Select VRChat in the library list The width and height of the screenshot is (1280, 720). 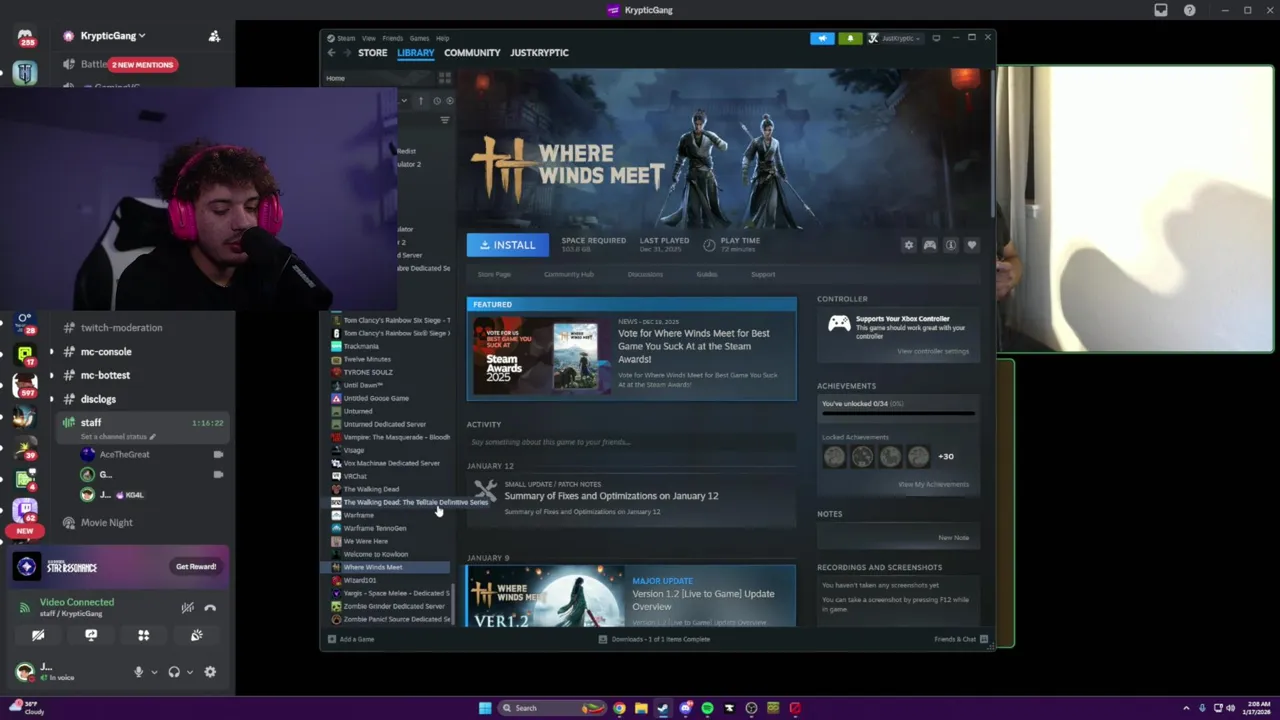tap(356, 476)
